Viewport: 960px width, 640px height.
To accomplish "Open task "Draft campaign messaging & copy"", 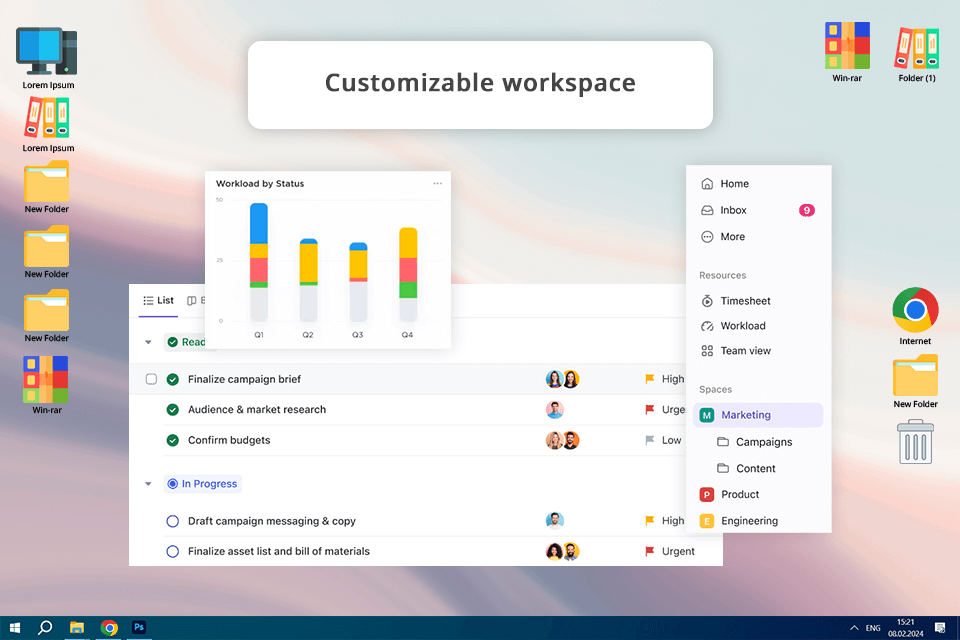I will pyautogui.click(x=272, y=521).
